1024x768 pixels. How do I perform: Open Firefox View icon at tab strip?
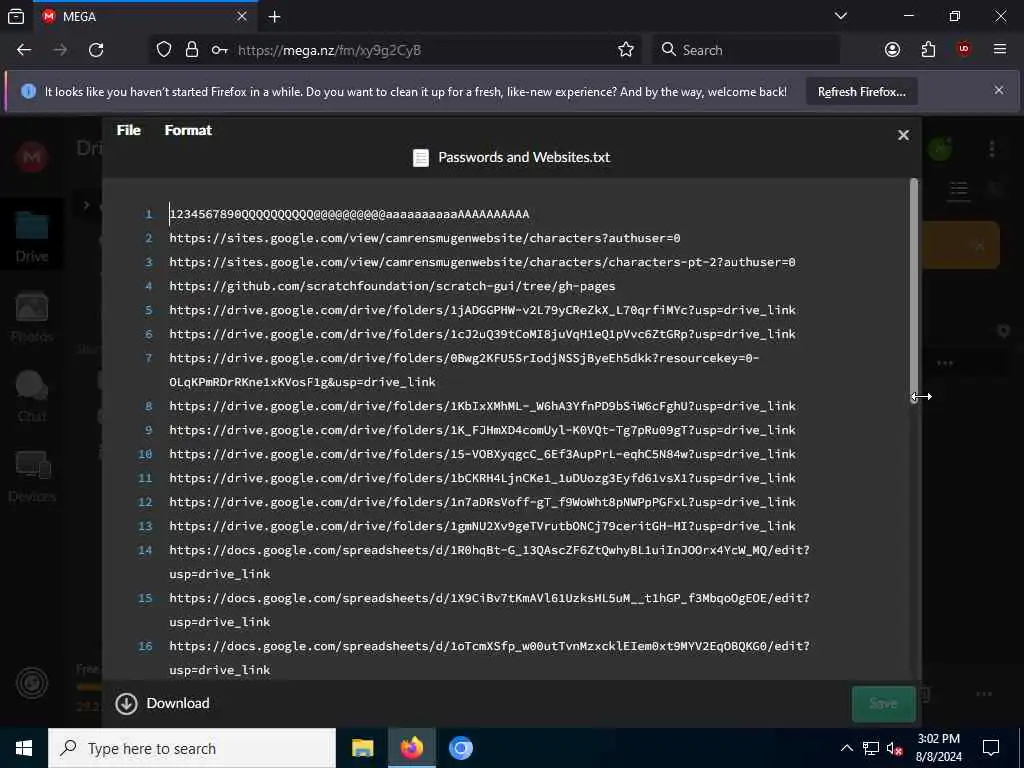click(16, 16)
